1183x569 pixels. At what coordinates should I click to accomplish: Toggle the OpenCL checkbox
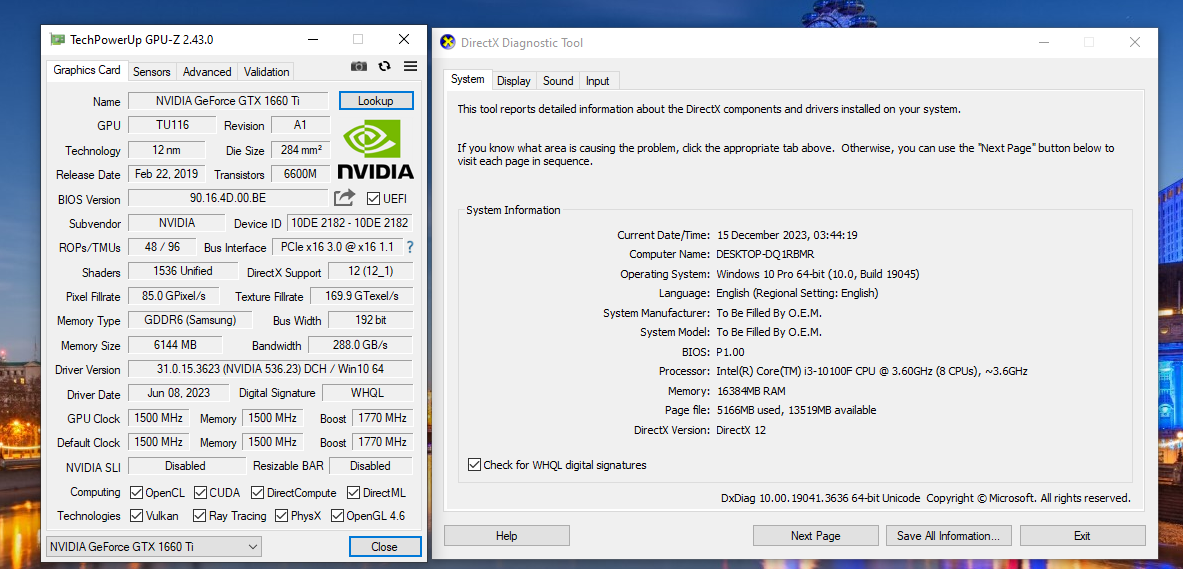tap(137, 493)
